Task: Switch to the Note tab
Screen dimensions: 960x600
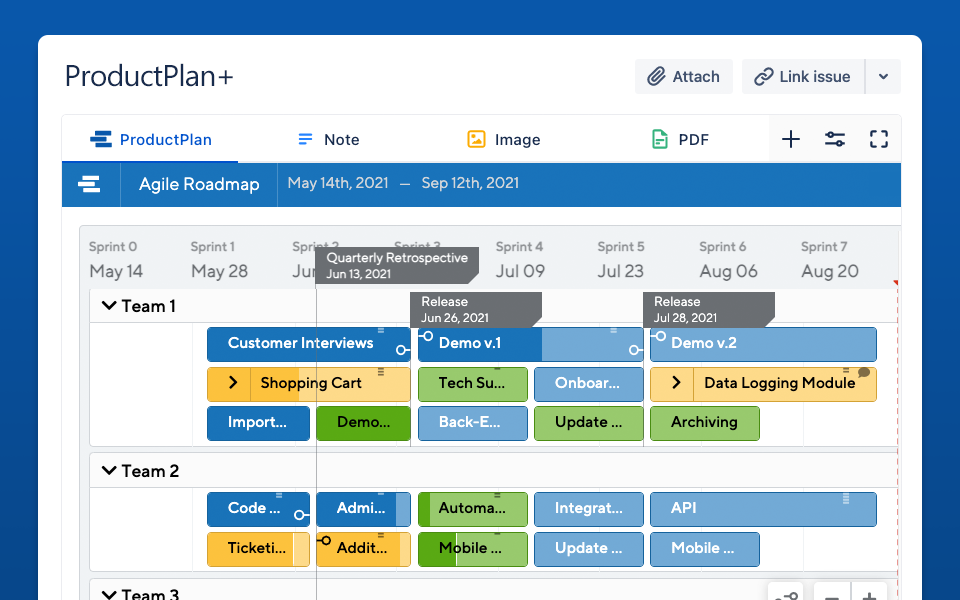Action: pos(329,140)
